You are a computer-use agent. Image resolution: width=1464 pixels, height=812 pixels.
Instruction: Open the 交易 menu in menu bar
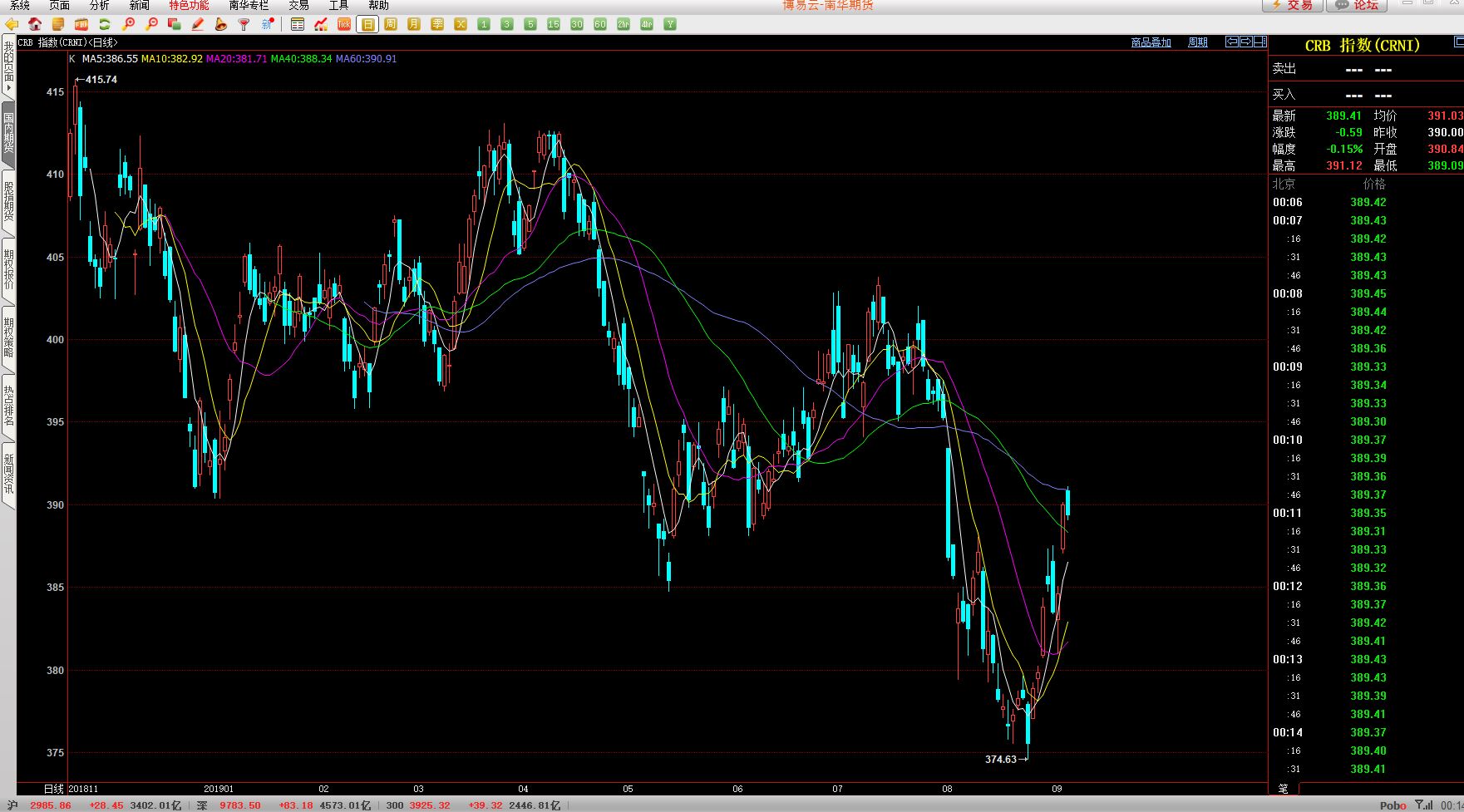[298, 5]
